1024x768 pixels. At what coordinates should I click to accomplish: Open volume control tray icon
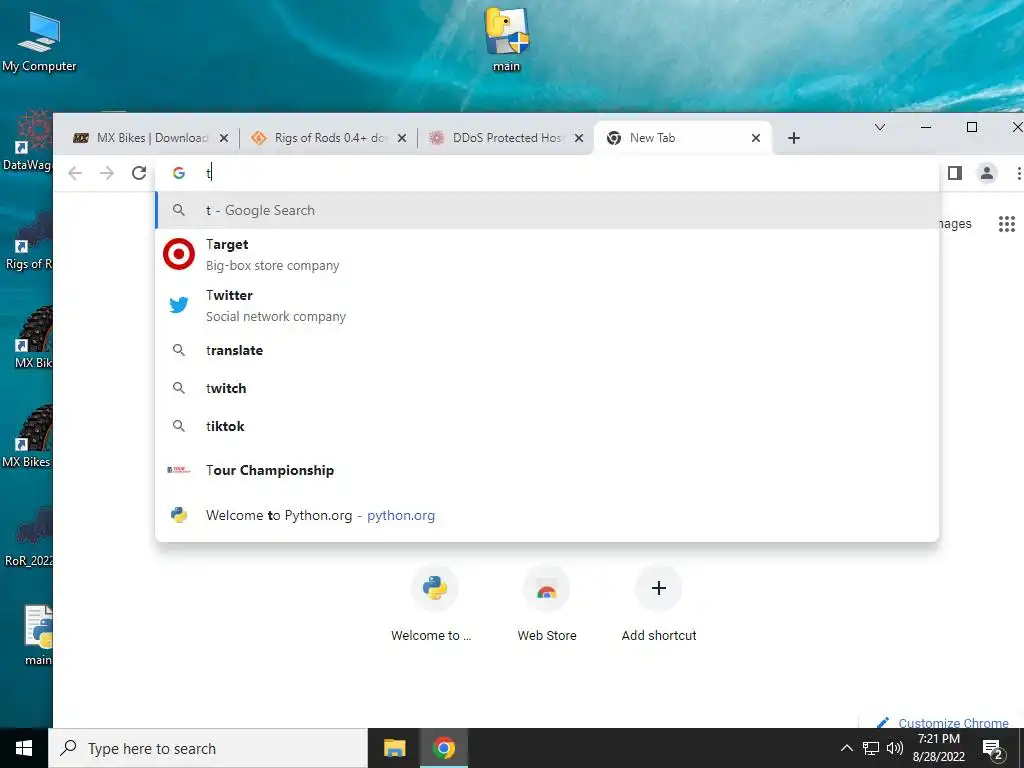(894, 748)
